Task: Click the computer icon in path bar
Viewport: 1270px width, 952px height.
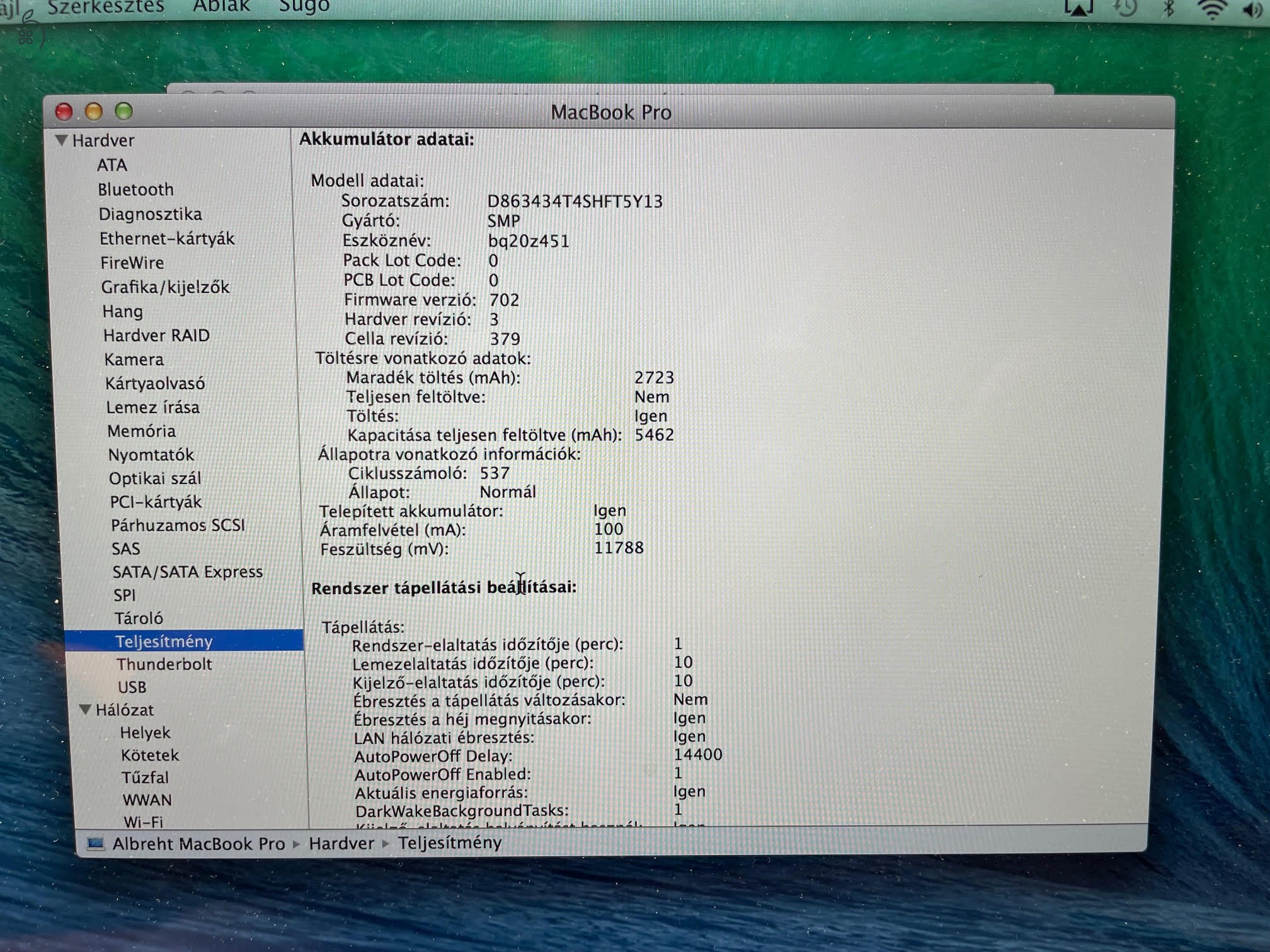Action: (x=95, y=843)
